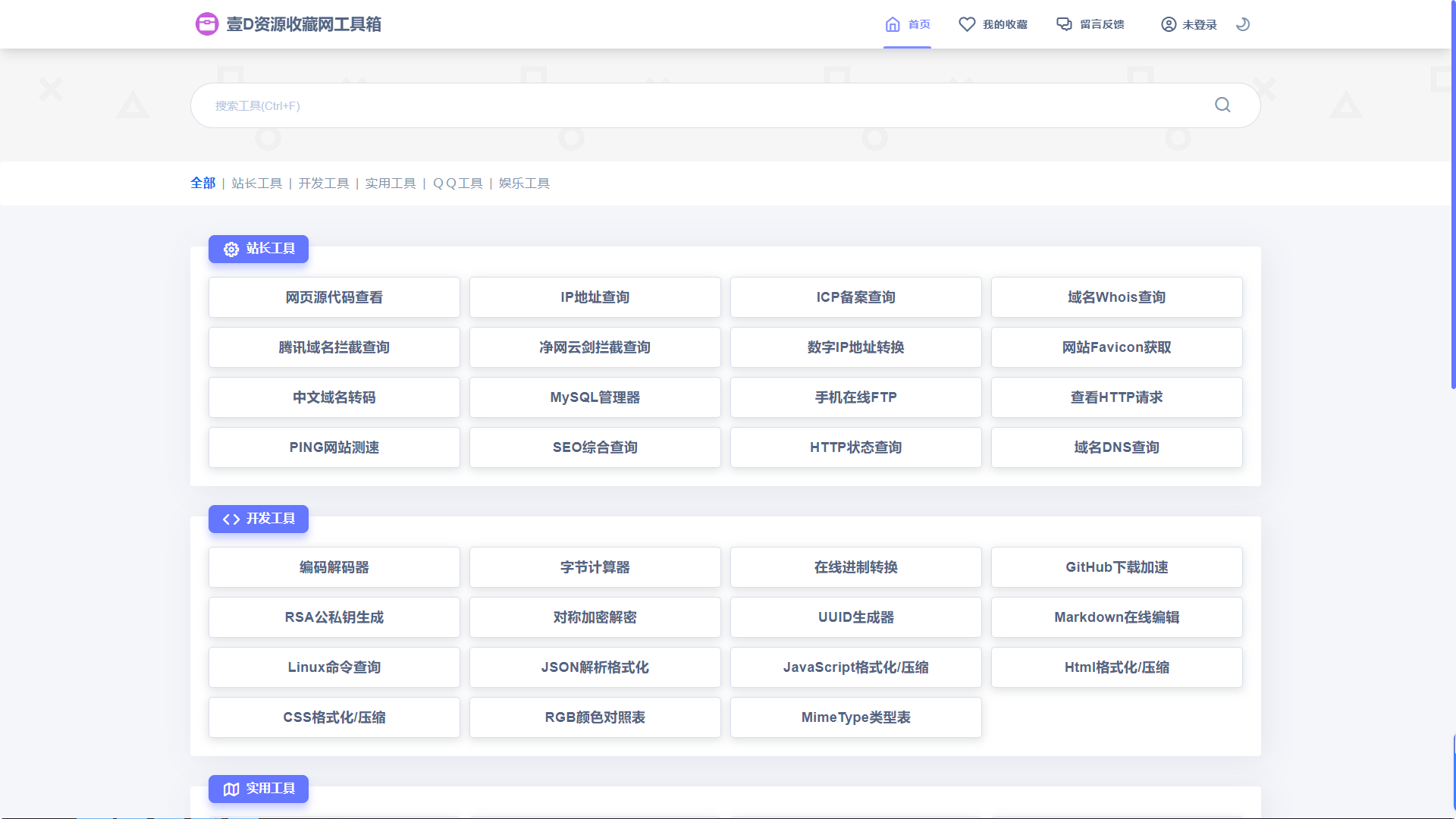Click the user account icon
Screen dimensions: 1456x819
pos(1169,24)
